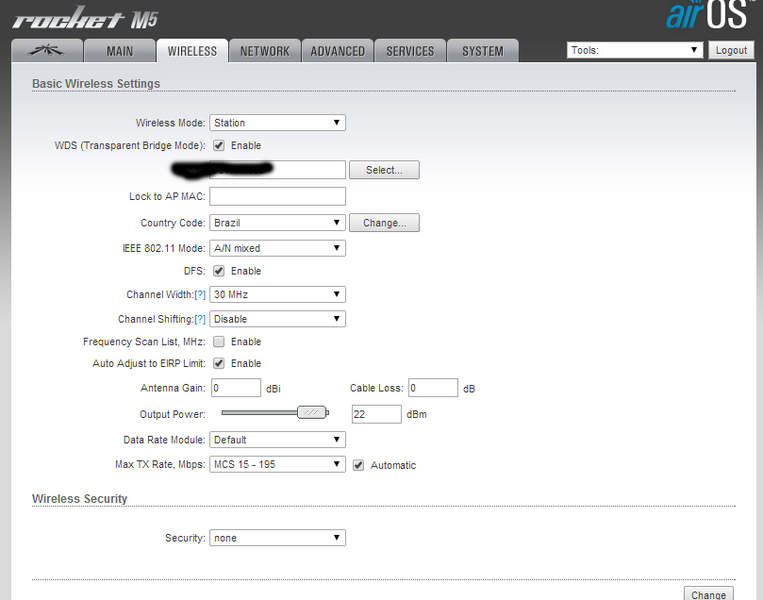Click the Rocket M5 logo
The height and width of the screenshot is (600, 763).
pyautogui.click(x=85, y=18)
